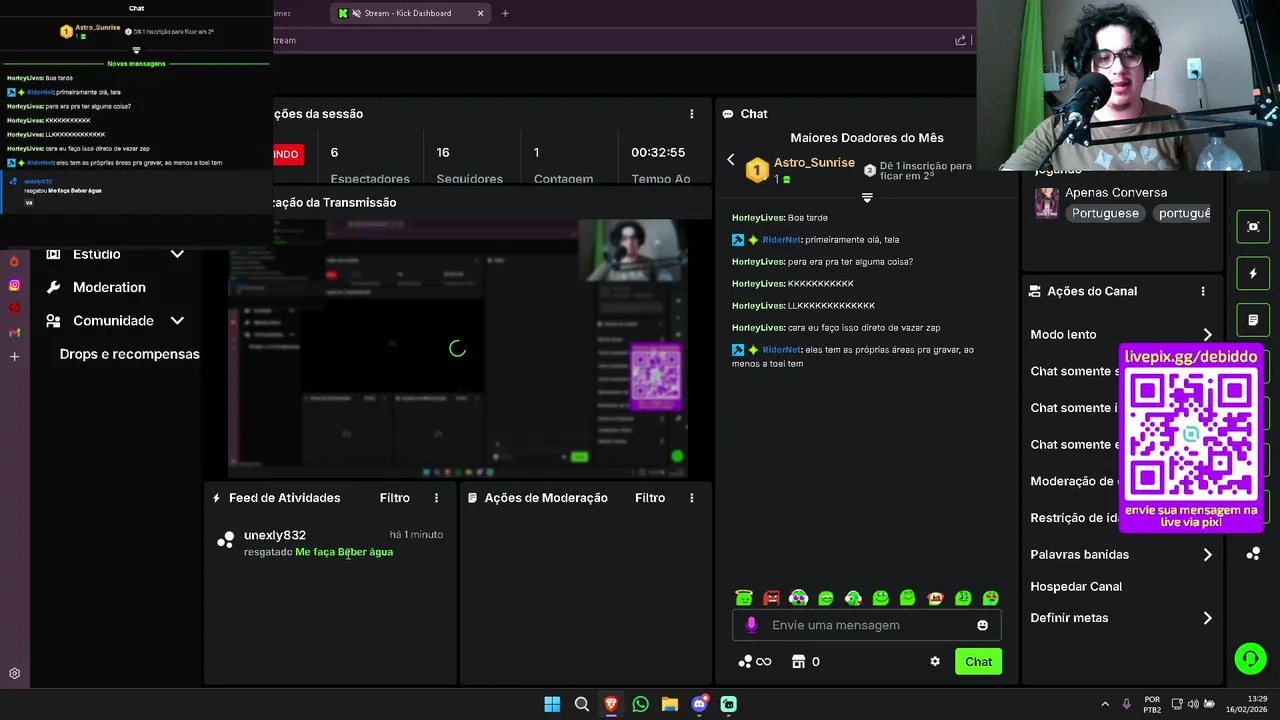Open Feed de Atividades three-dot menu

[x=436, y=498]
